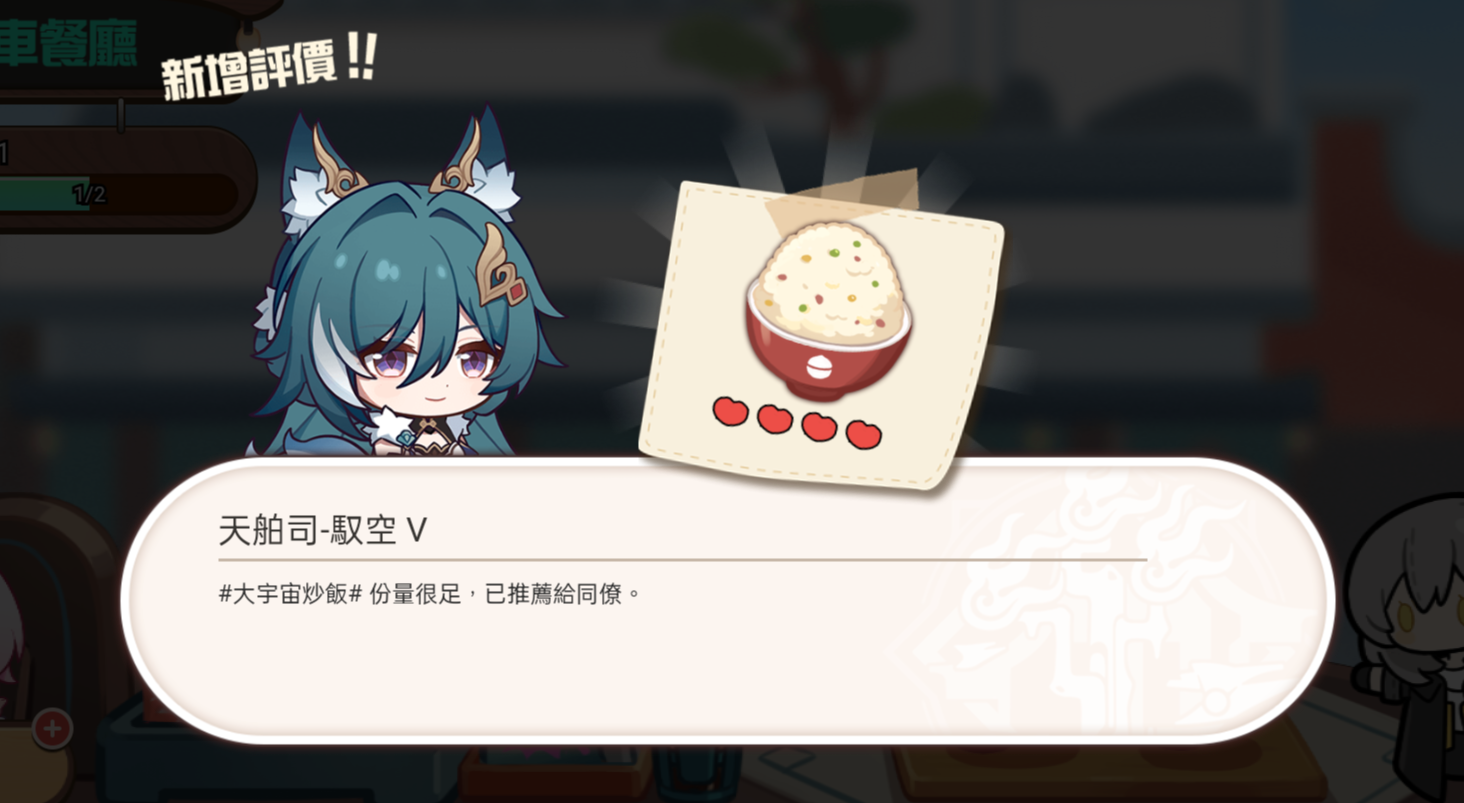Click the pink-haired character at the left edge
Image resolution: width=1464 pixels, height=803 pixels.
pyautogui.click(x=12, y=640)
